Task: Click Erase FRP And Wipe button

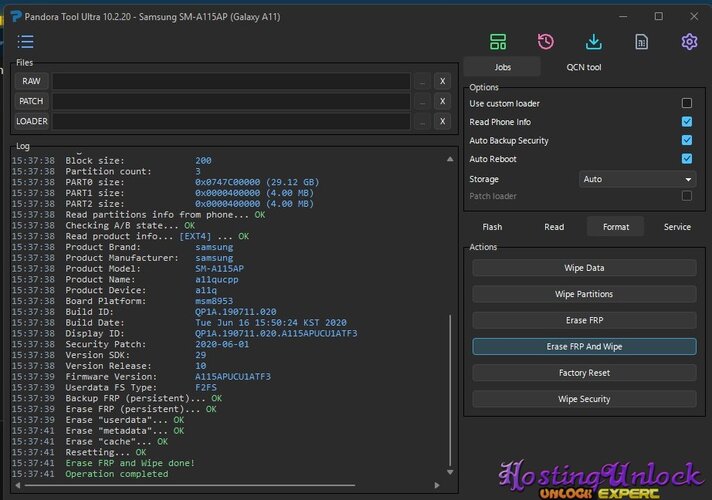Action: point(584,347)
